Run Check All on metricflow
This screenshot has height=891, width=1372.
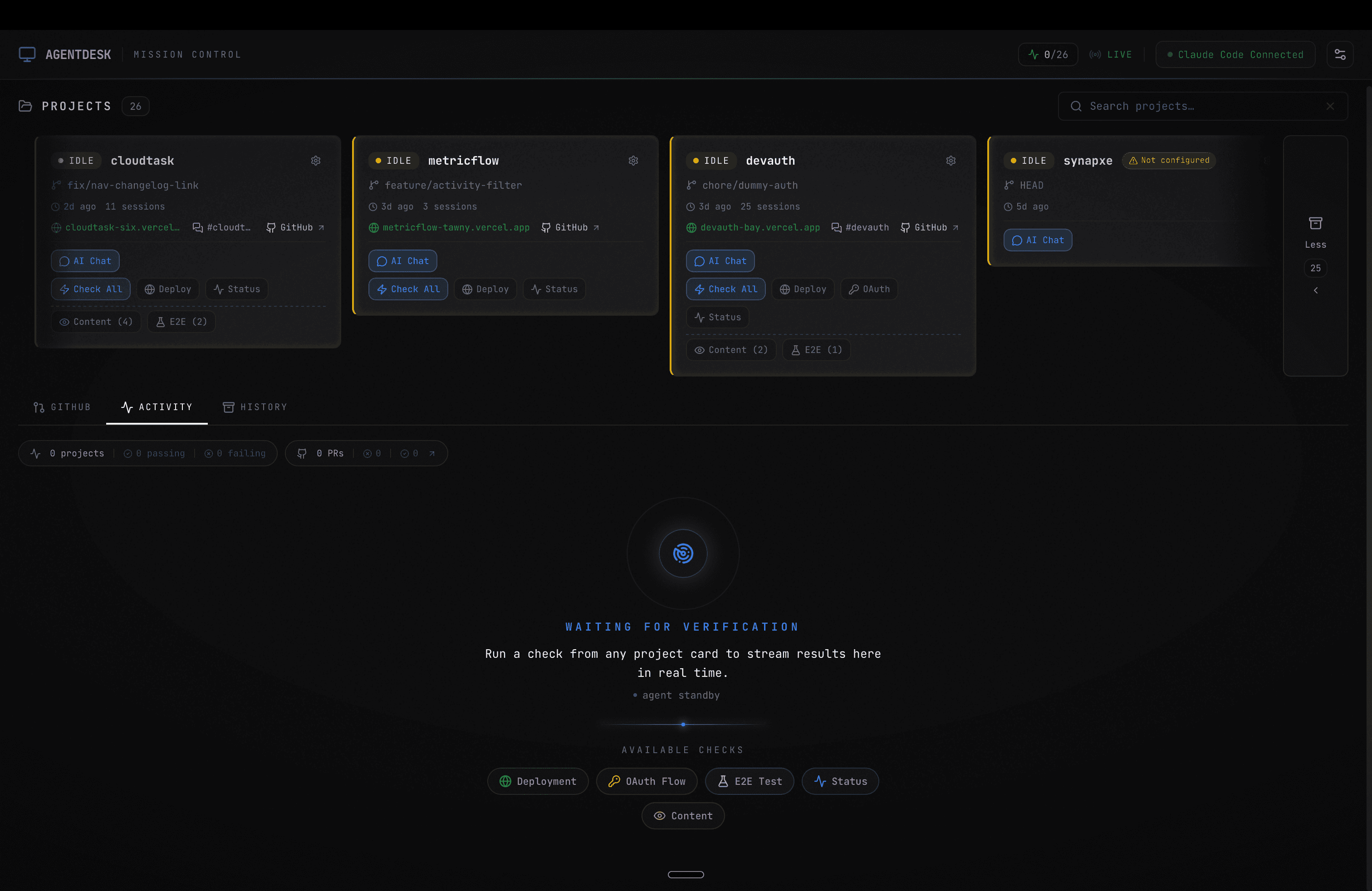[x=409, y=289]
